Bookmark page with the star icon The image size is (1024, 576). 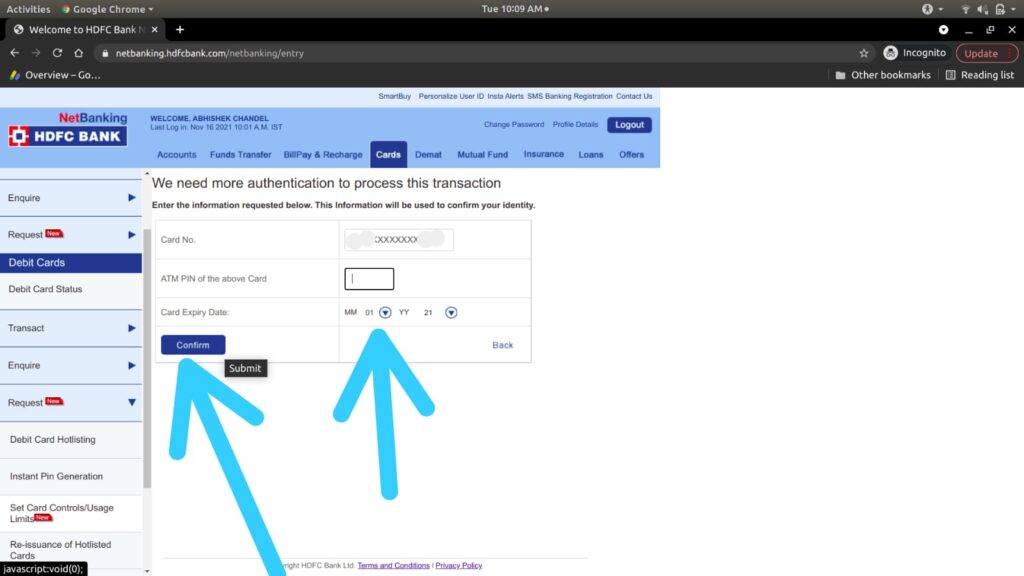(864, 53)
